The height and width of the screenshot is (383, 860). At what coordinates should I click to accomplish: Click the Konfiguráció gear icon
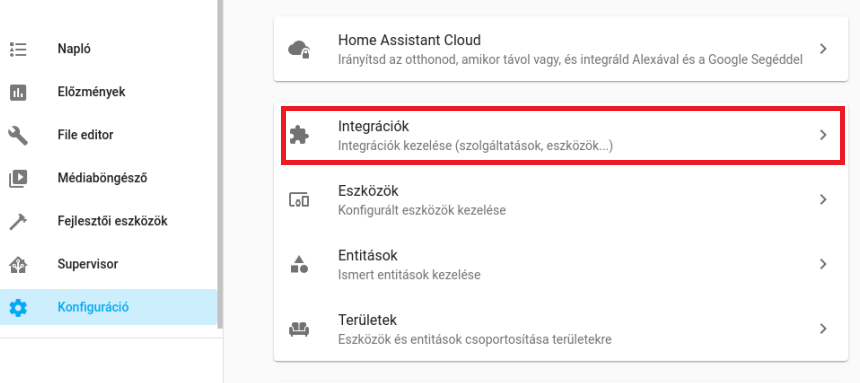(x=18, y=308)
